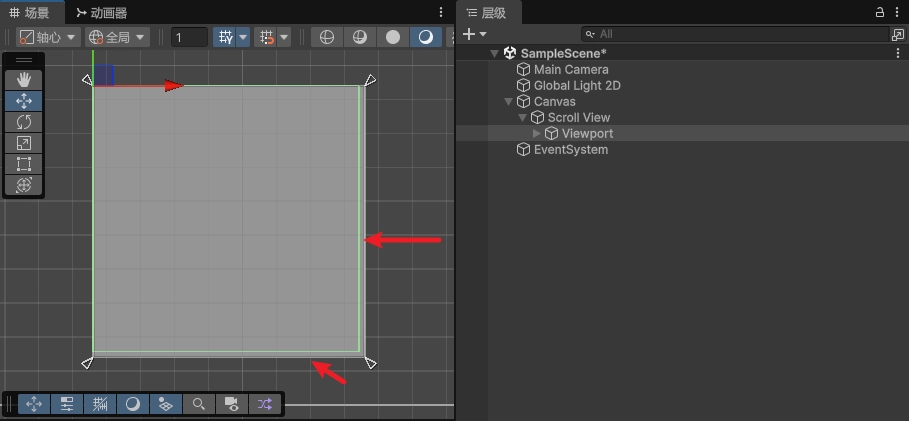The height and width of the screenshot is (421, 909).
Task: Toggle the Hierarchy panel lock
Action: point(879,12)
